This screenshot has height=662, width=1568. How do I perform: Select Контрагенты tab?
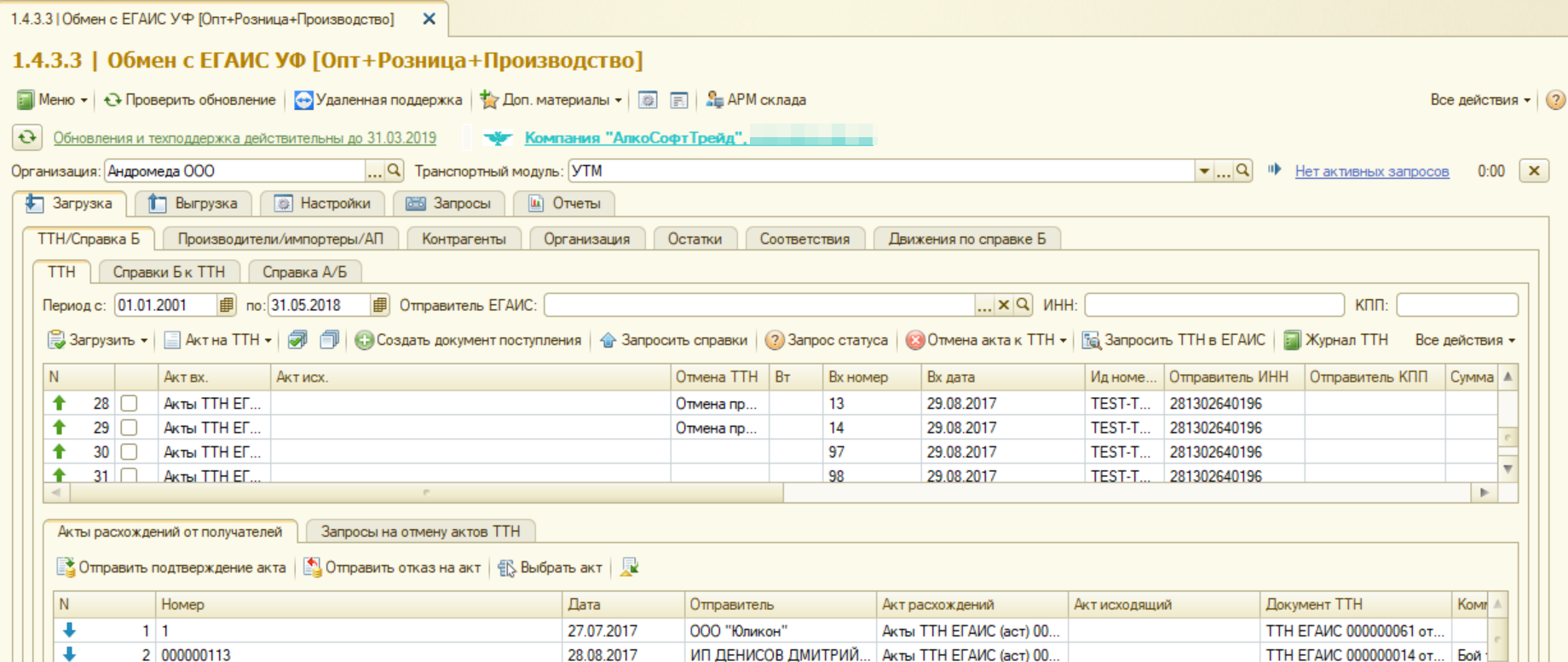pyautogui.click(x=464, y=239)
